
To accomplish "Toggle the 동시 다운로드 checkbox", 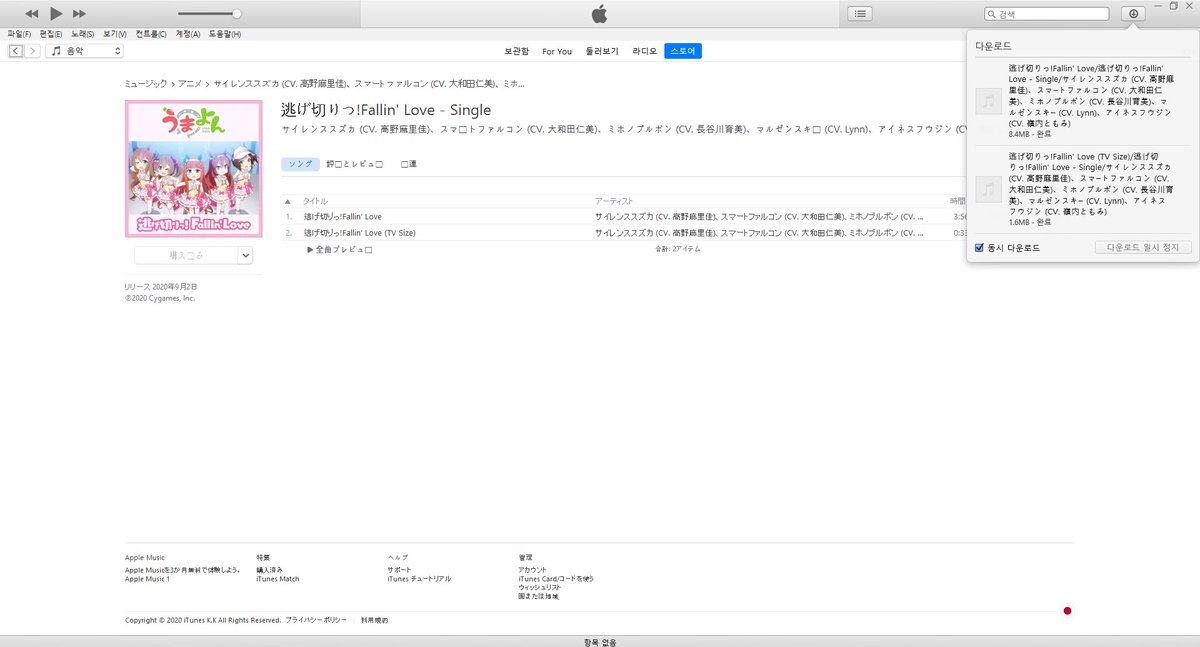I will pyautogui.click(x=980, y=247).
